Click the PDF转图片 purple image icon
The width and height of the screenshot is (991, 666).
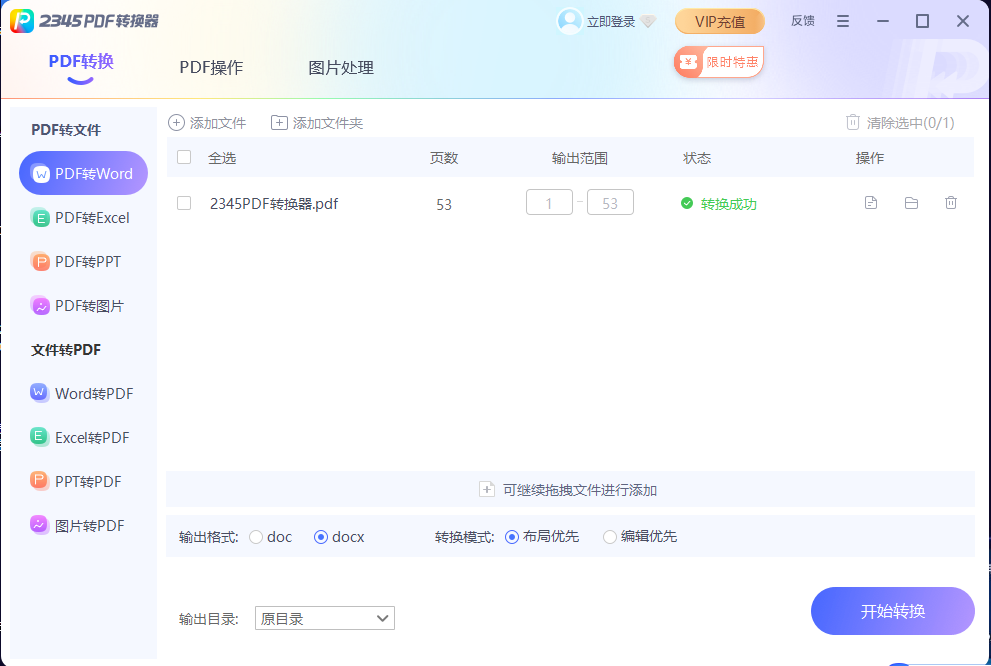(40, 306)
